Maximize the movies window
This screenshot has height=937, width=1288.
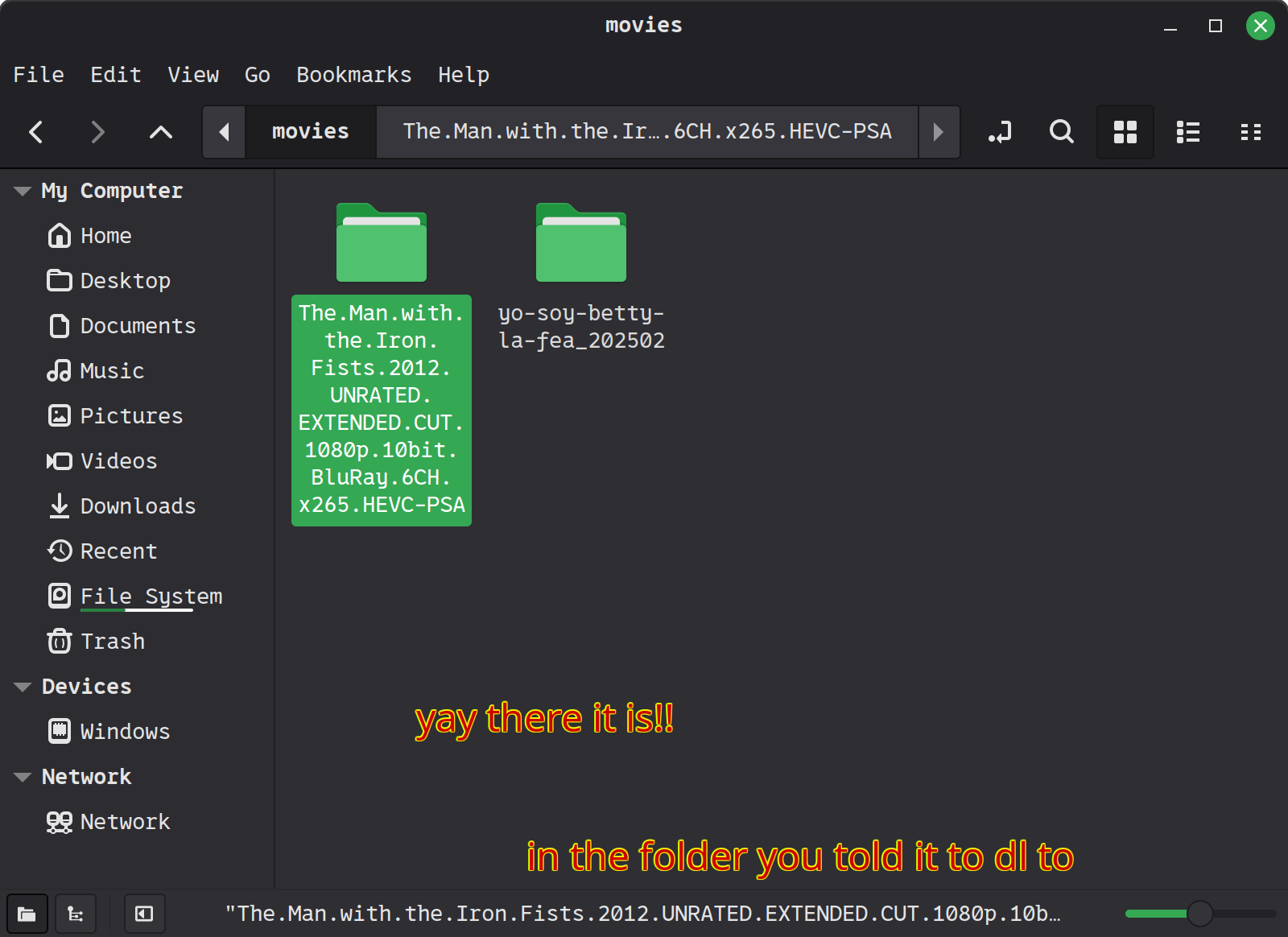[x=1216, y=26]
